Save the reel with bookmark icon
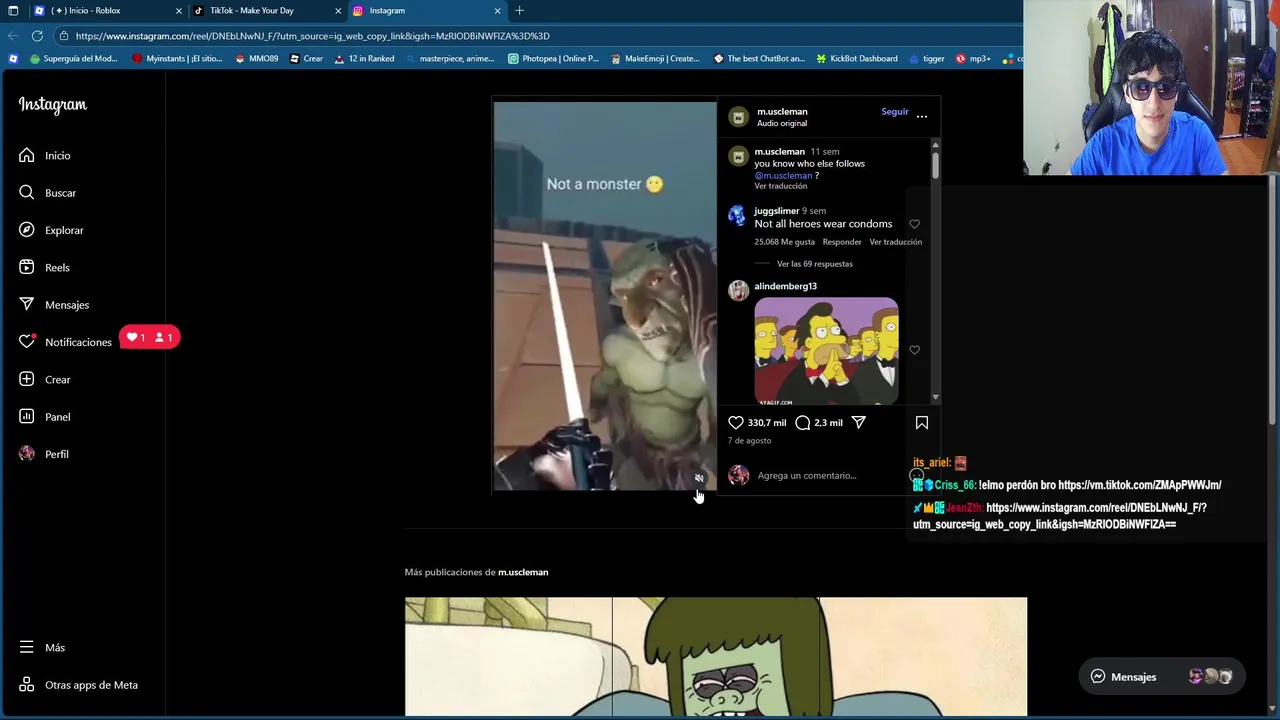Screen dimensions: 1280x720 coord(922,422)
